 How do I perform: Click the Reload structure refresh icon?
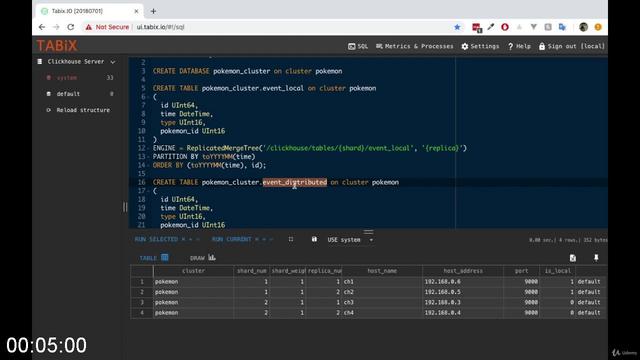coord(49,110)
